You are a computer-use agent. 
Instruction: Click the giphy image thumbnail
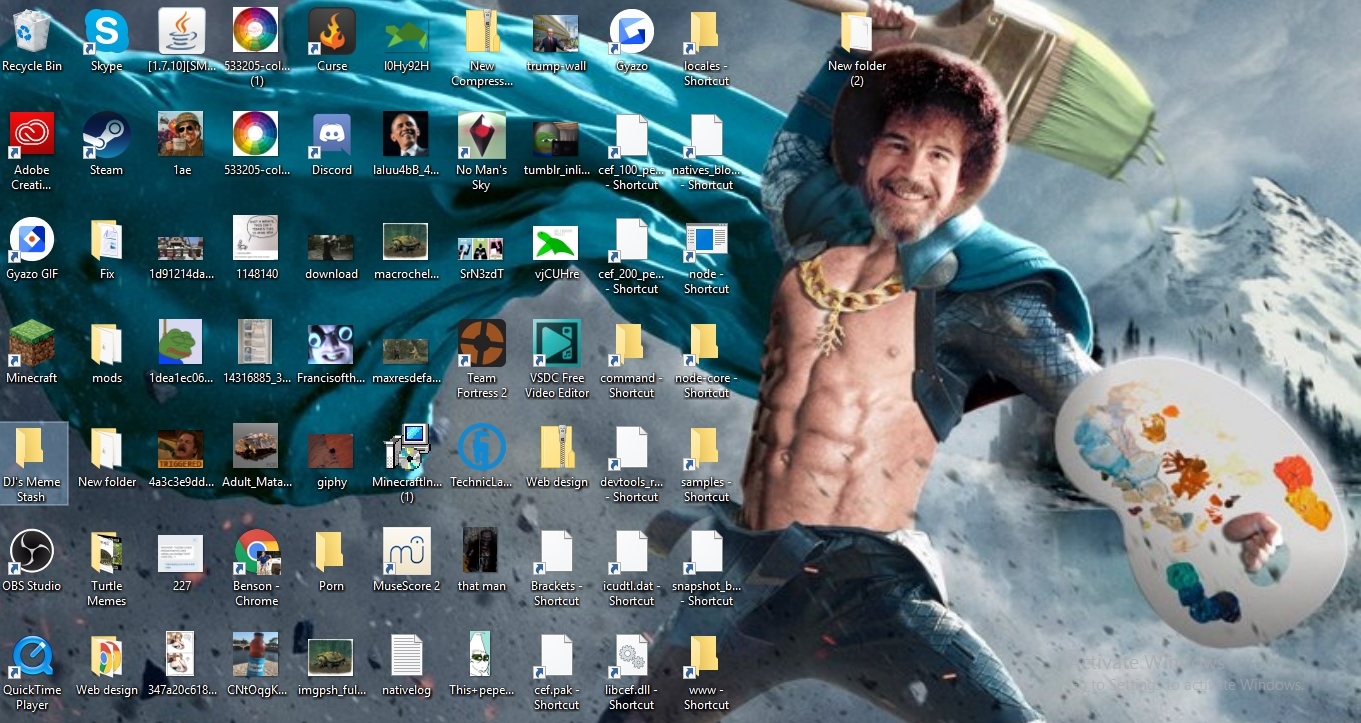pyautogui.click(x=332, y=450)
